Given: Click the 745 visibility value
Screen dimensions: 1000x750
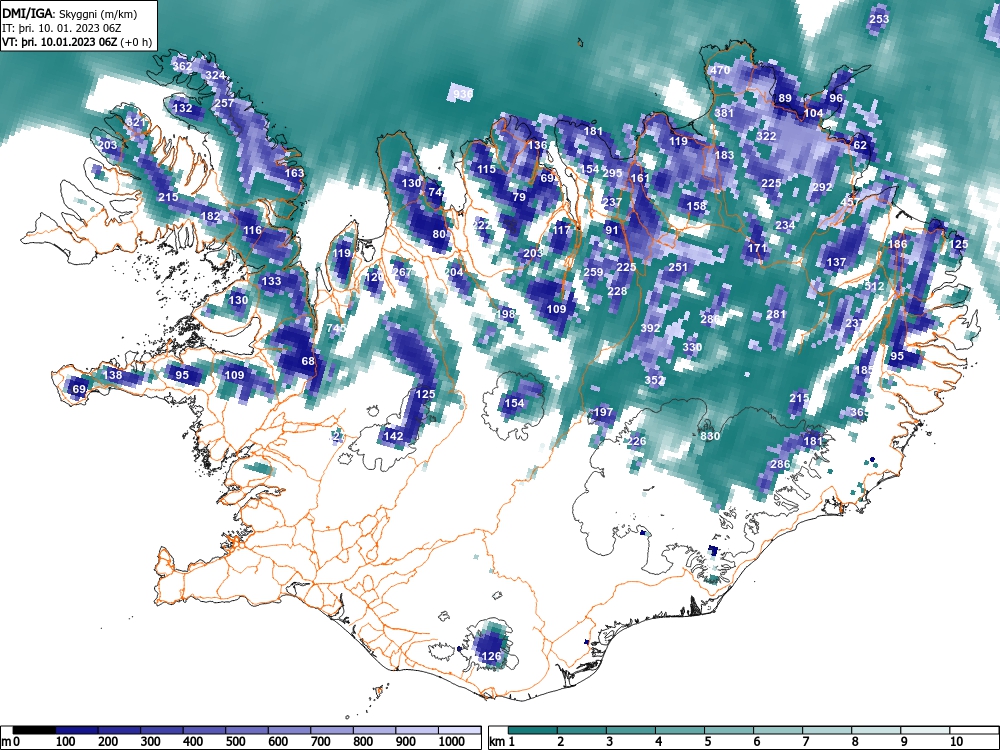Looking at the screenshot, I should click(336, 328).
